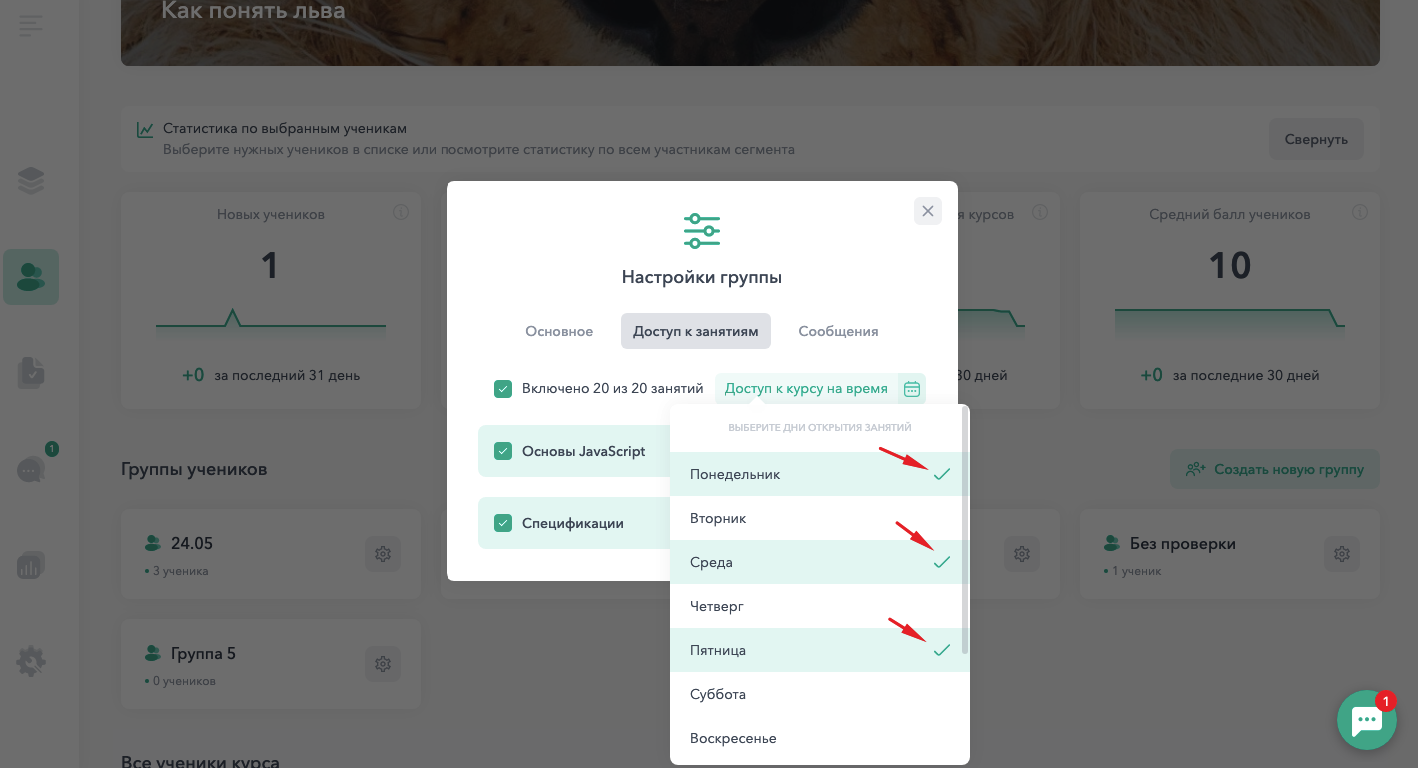Screen dimensions: 1418x768
Task: Open the live chat widget bubble
Action: [x=1366, y=720]
